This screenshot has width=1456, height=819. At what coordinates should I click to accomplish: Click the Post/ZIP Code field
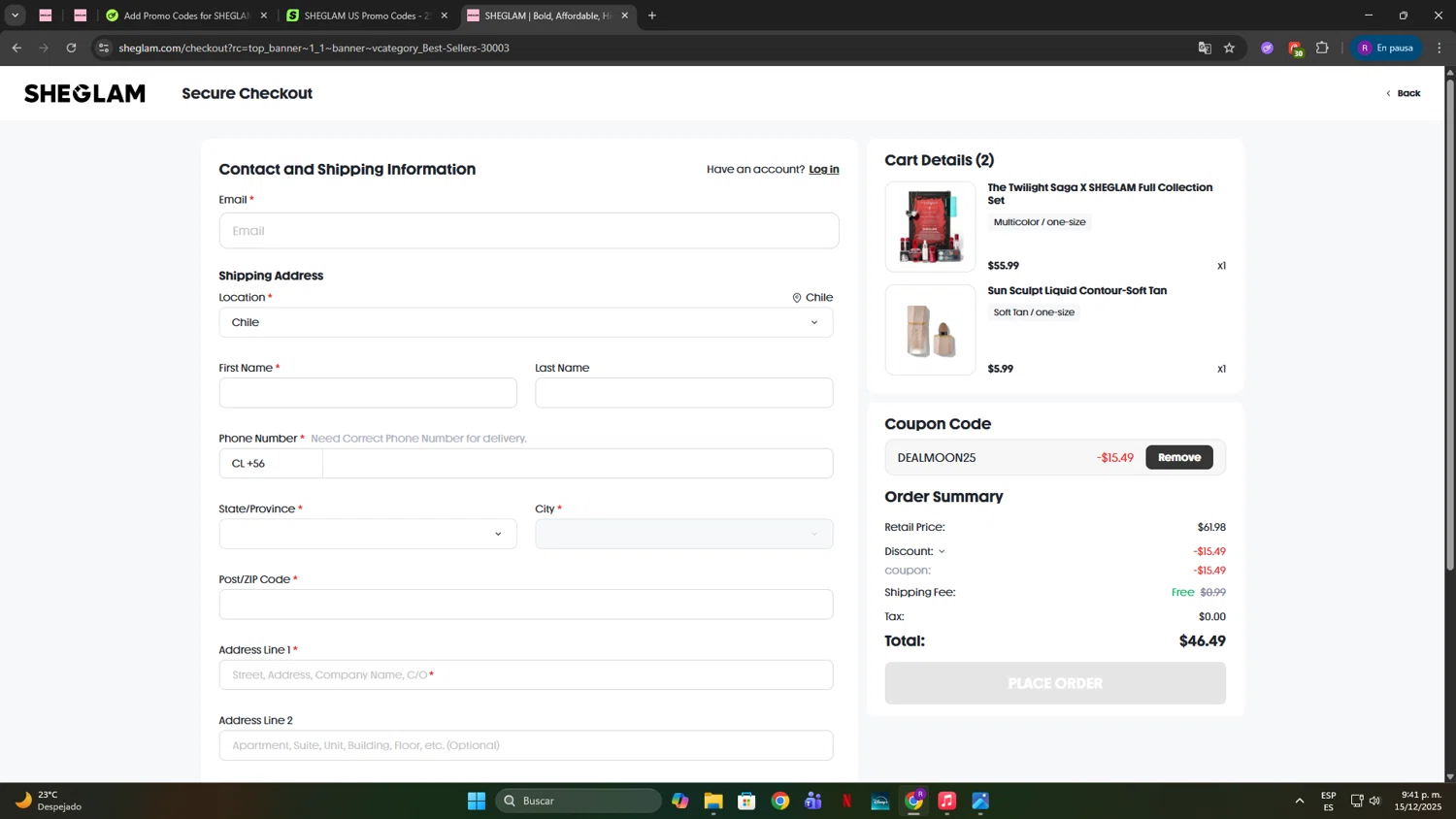(526, 605)
